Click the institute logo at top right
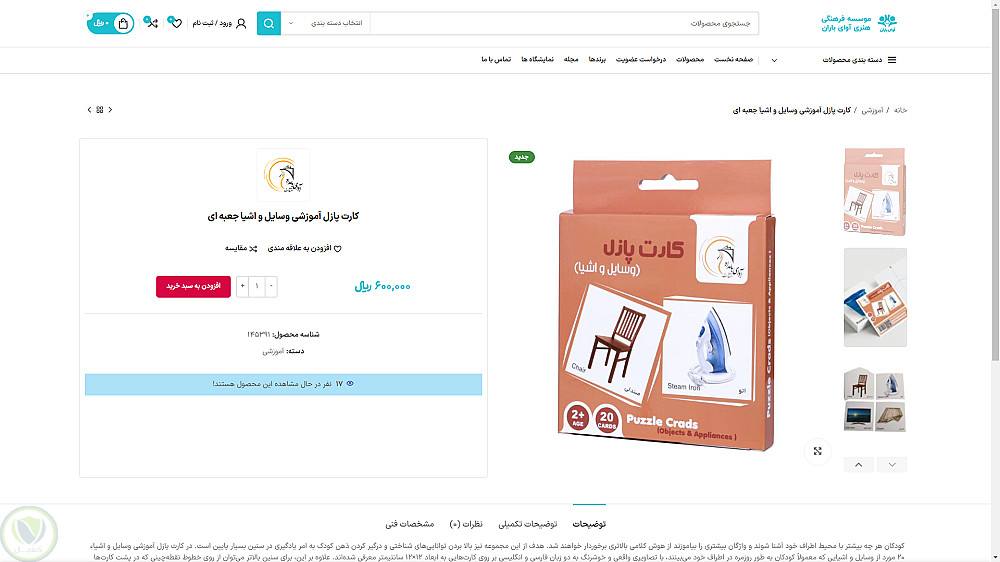The height and width of the screenshot is (562, 1000). 859,24
